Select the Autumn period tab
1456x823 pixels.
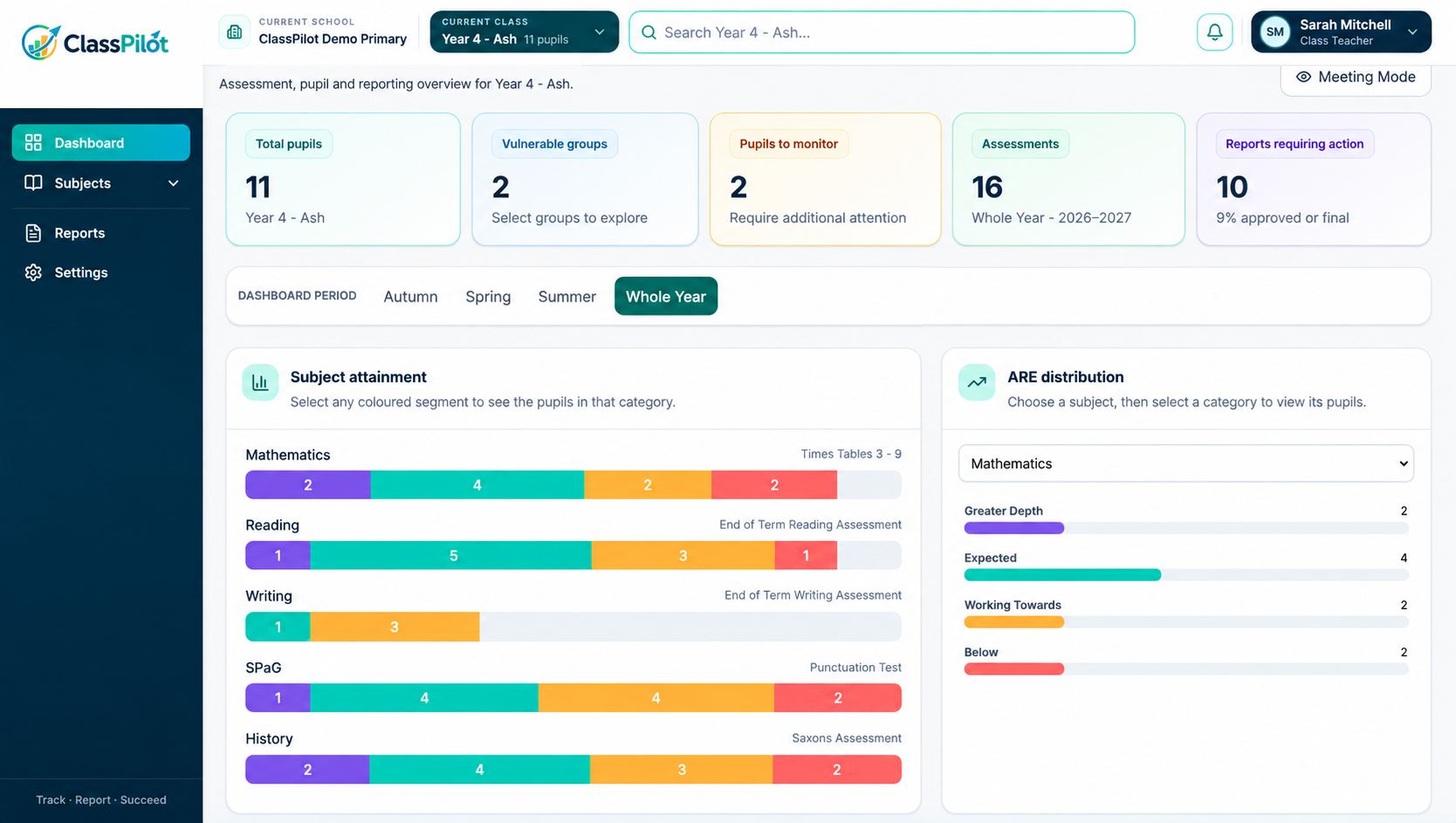pos(410,297)
